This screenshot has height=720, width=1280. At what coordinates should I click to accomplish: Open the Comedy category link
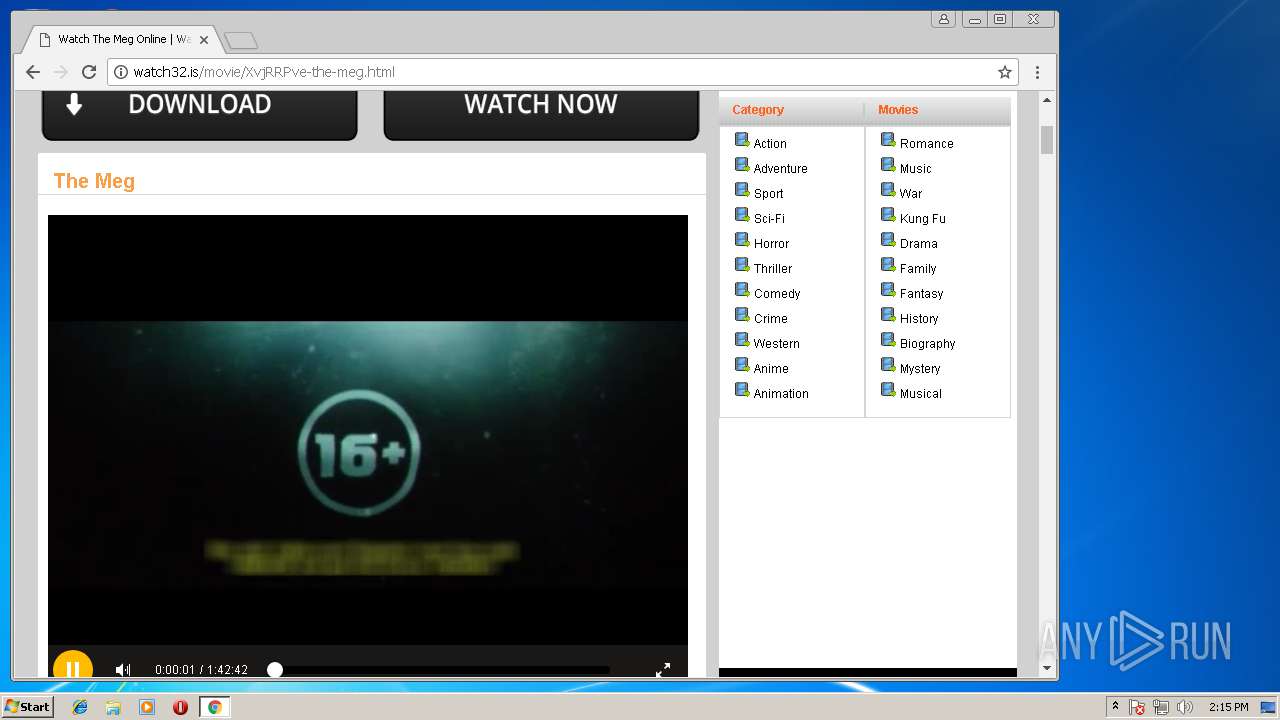(x=777, y=293)
